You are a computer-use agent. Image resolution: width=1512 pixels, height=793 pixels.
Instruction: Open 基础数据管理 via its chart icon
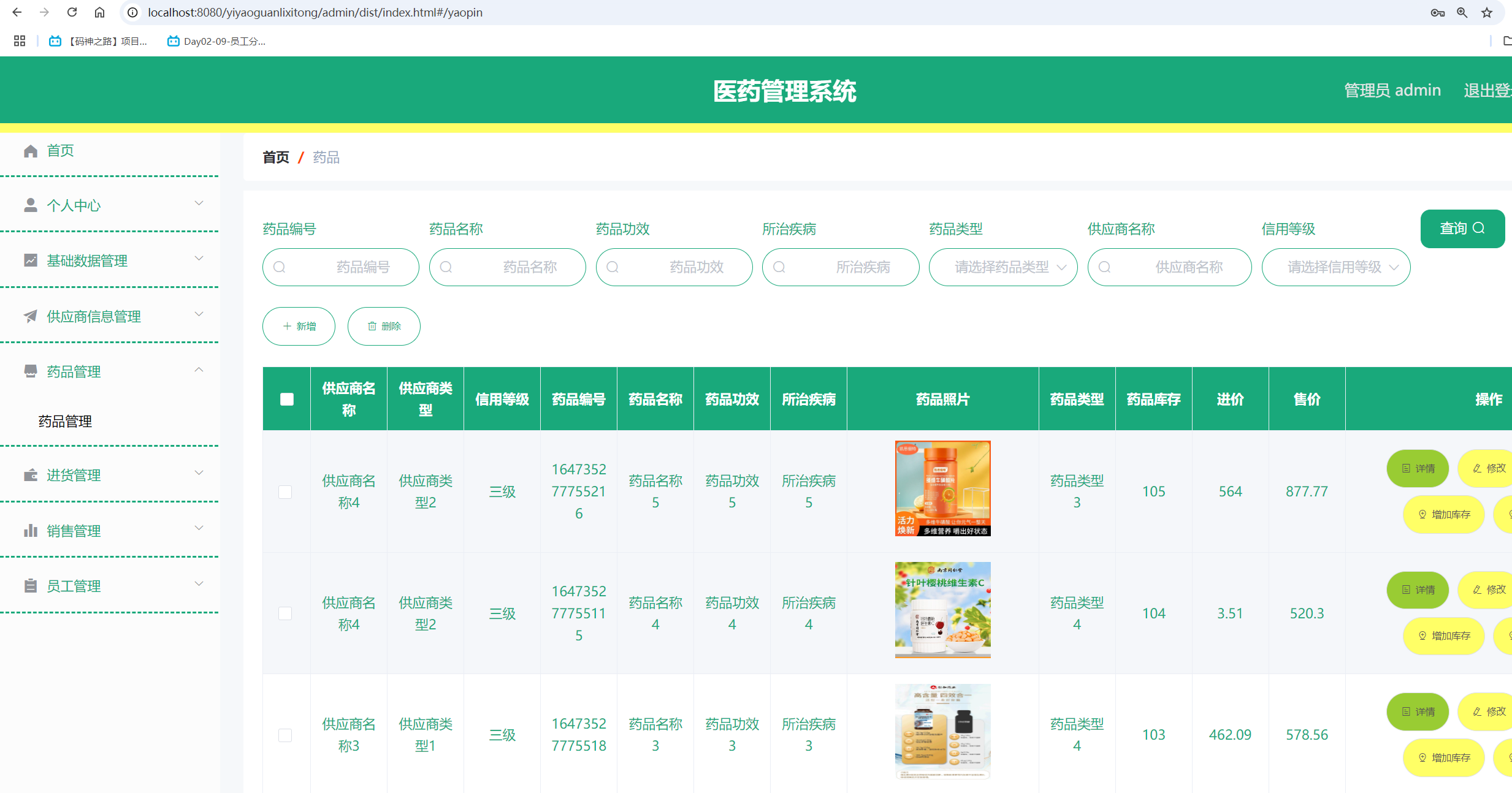tap(30, 260)
